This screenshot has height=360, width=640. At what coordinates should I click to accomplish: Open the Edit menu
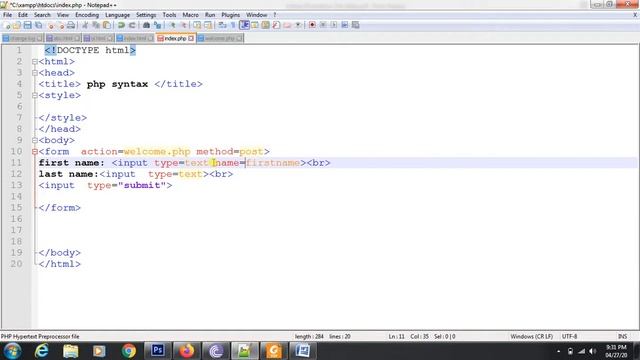tap(23, 15)
